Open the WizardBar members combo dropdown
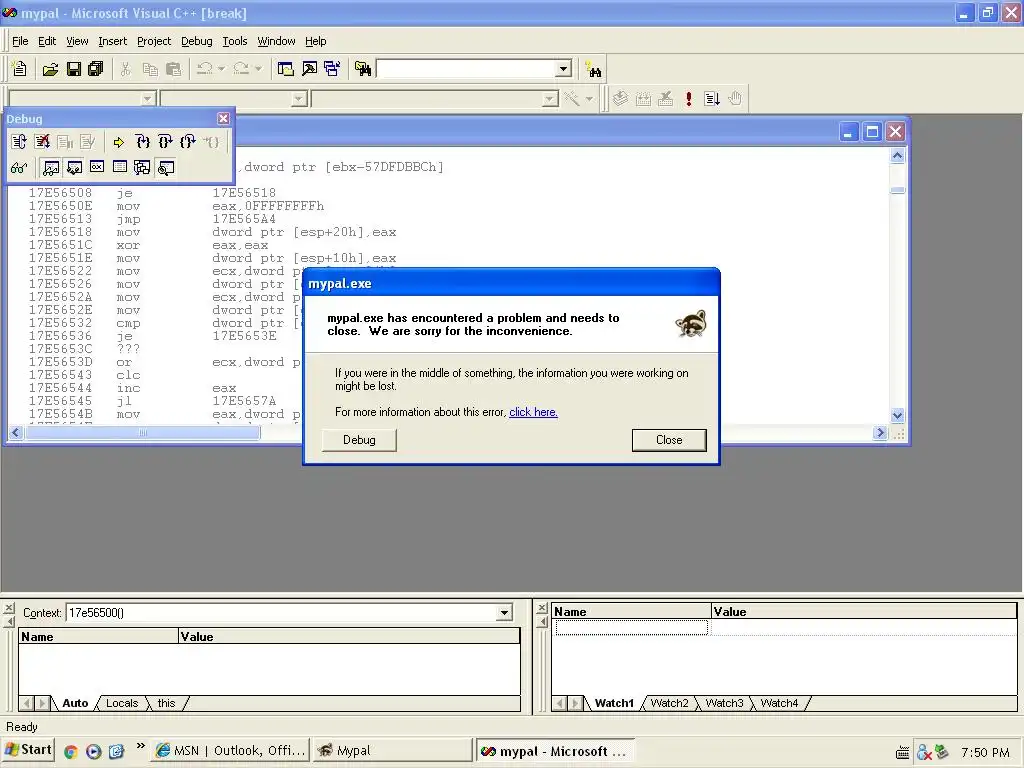 pos(551,99)
